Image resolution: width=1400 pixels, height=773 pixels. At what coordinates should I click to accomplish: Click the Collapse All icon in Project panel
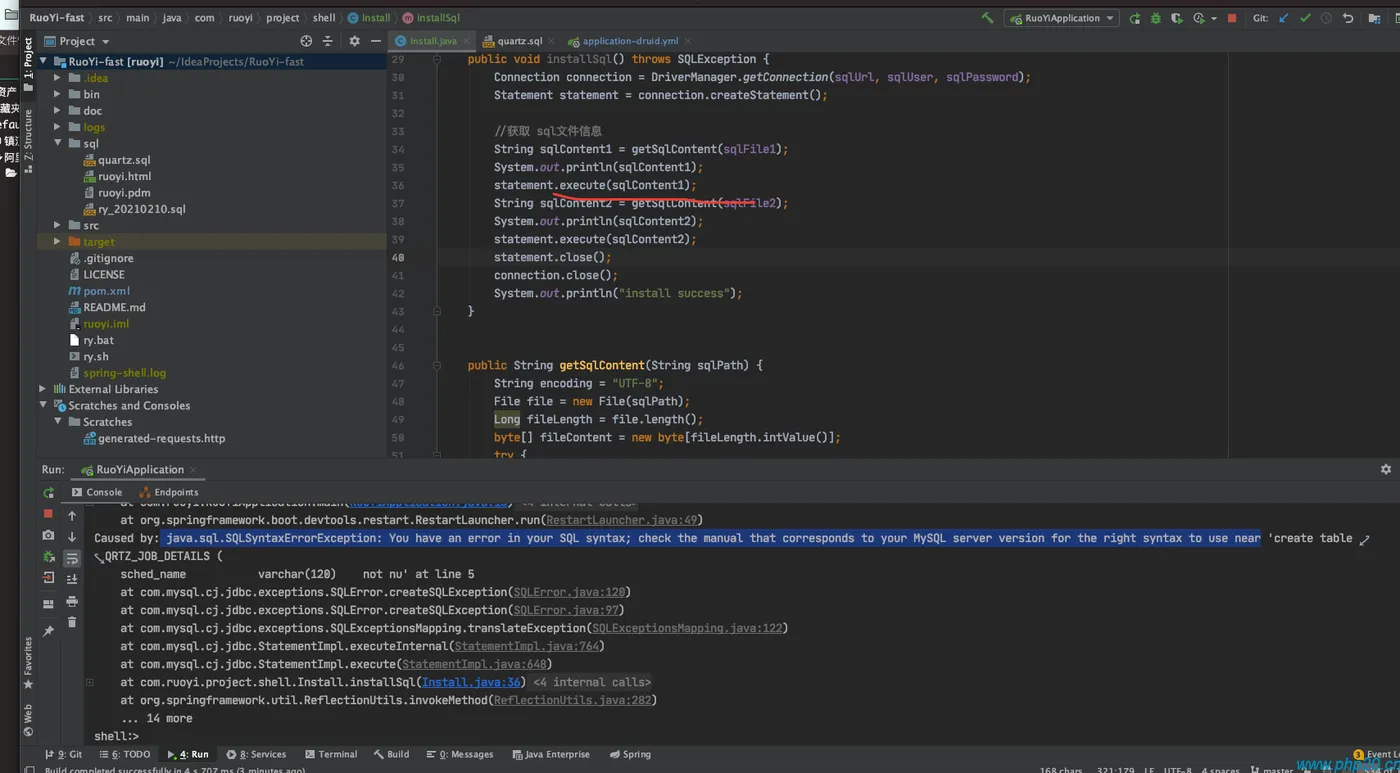pyautogui.click(x=327, y=41)
